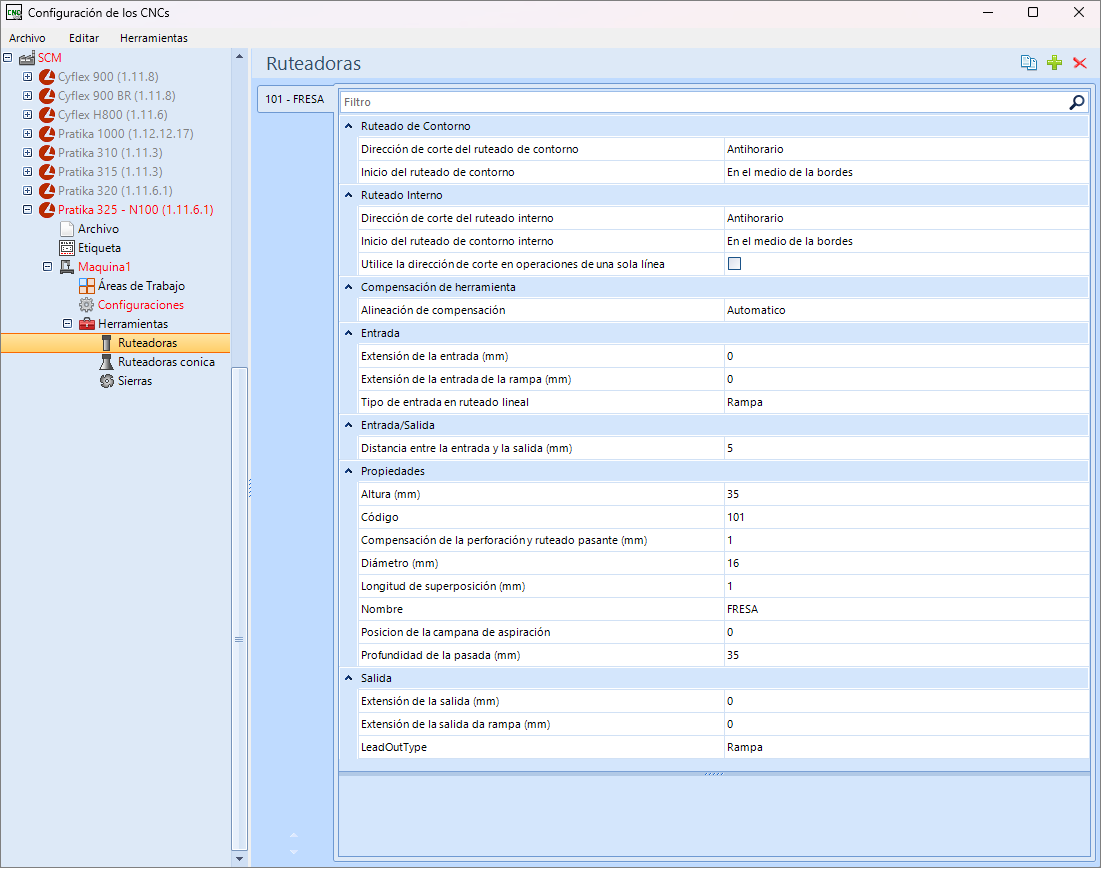1106x881 pixels.
Task: Click the Filtro search input field
Action: pyautogui.click(x=703, y=102)
